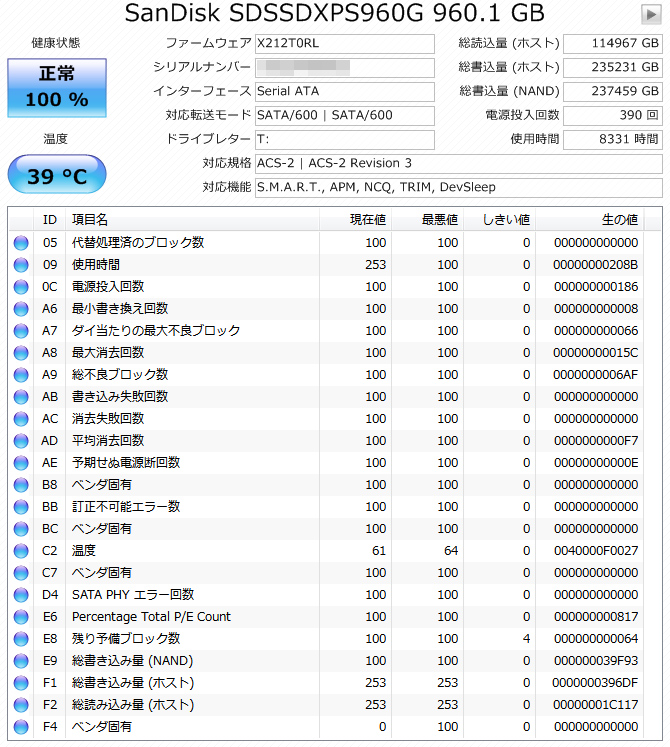Click the 39 °C temperature indicator
The height and width of the screenshot is (747, 670).
pos(57,174)
